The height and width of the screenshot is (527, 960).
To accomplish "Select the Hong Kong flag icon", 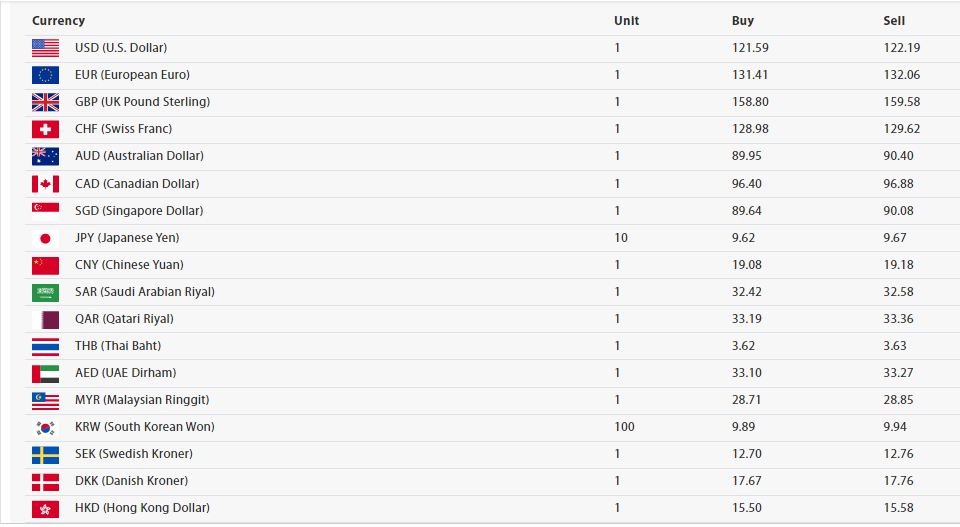I will click(45, 509).
